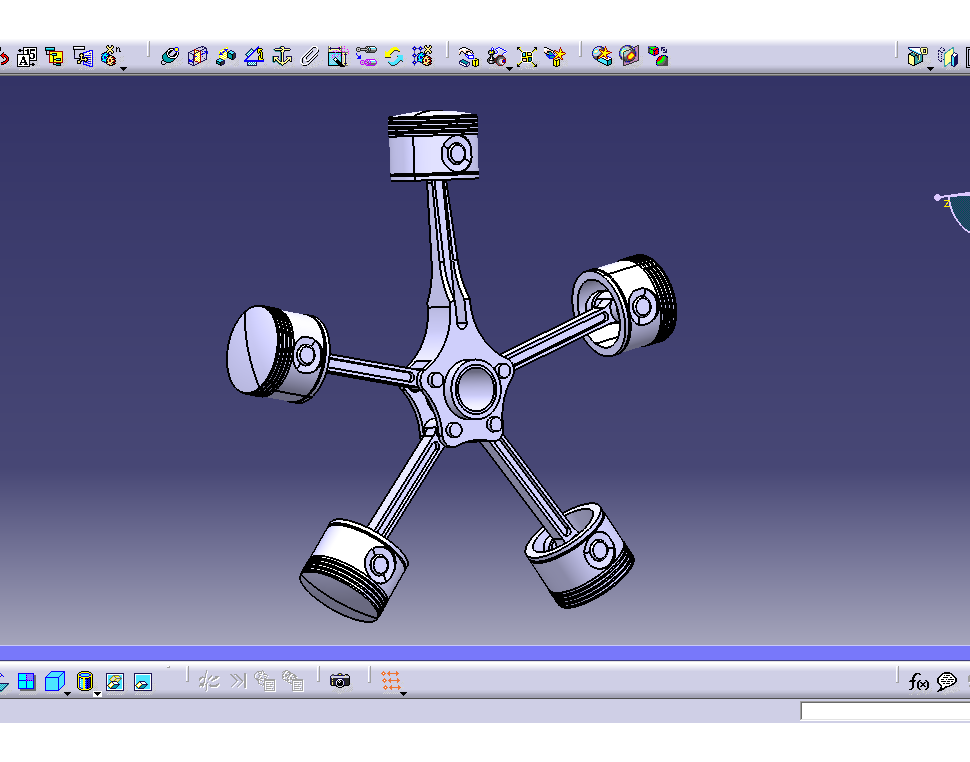970x762 pixels.
Task: Select the central hub of the master rod
Action: pos(474,387)
